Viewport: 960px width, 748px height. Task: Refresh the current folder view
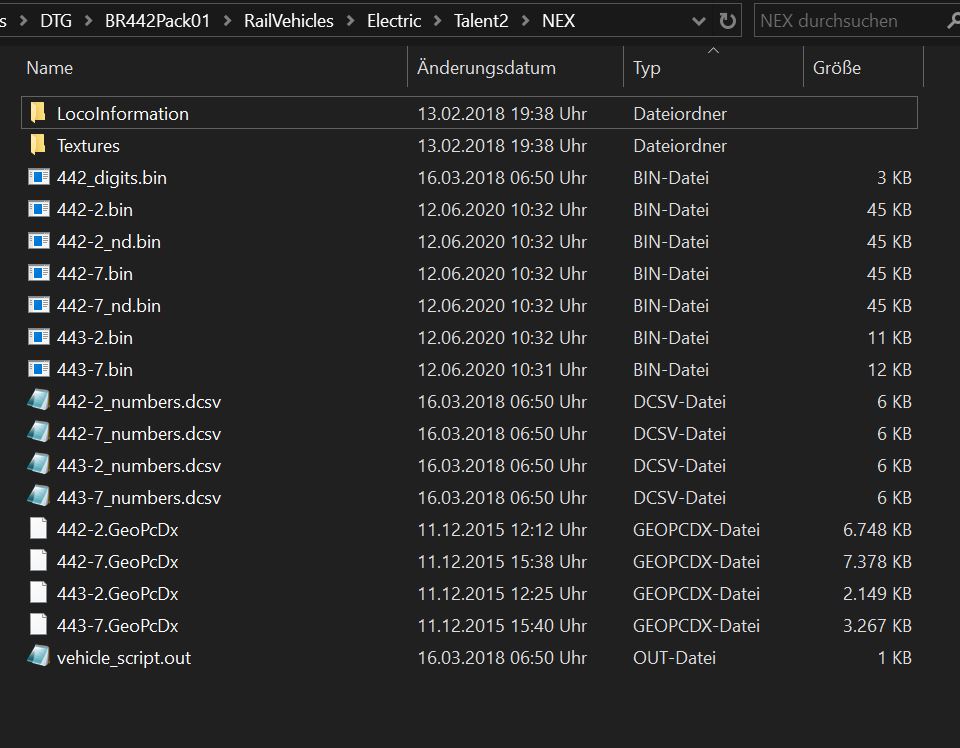728,21
